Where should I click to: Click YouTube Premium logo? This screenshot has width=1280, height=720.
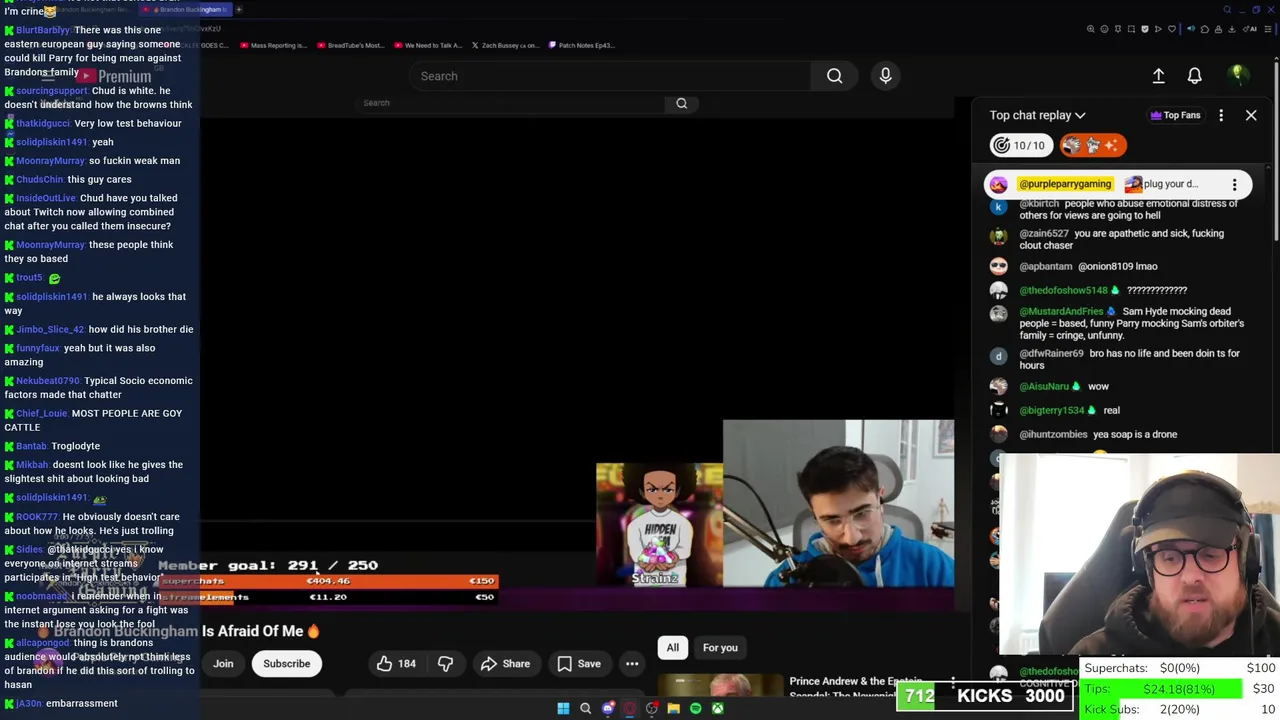point(113,76)
